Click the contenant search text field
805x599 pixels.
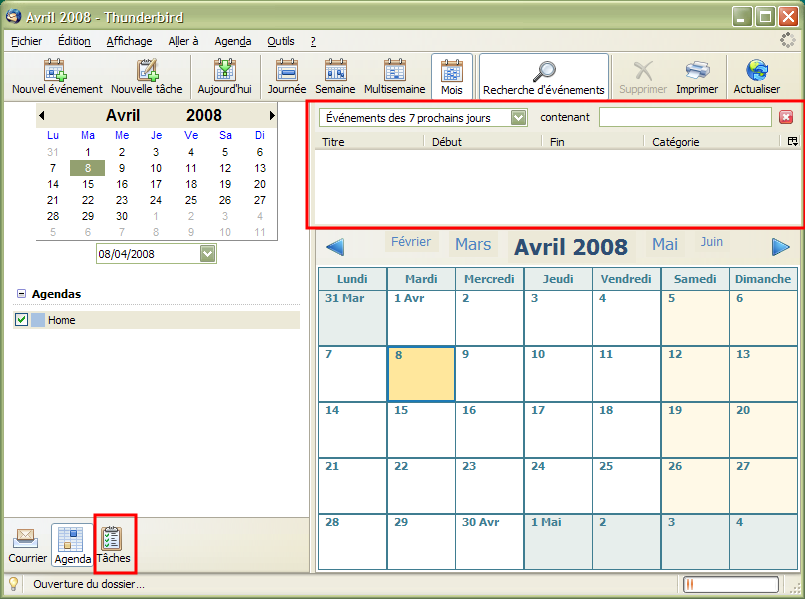tap(685, 118)
